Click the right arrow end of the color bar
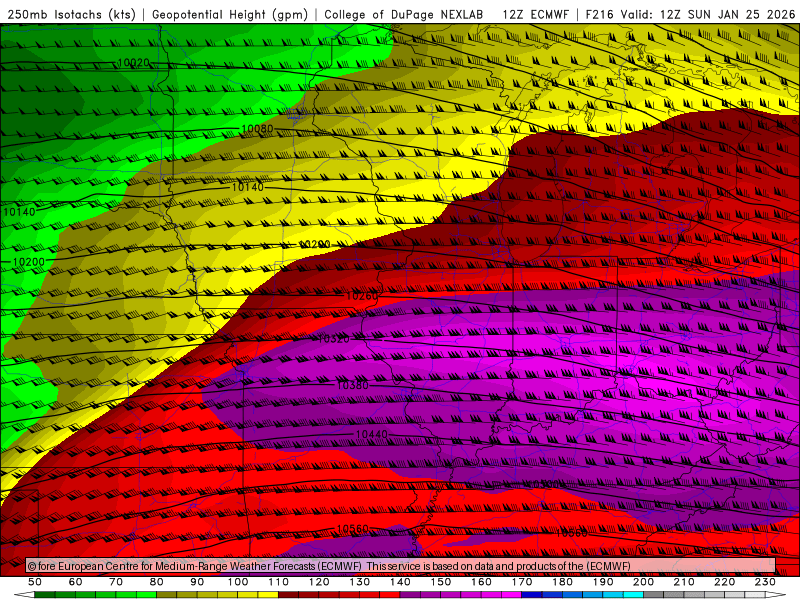Viewport: 800px width, 600px height. tap(776, 595)
